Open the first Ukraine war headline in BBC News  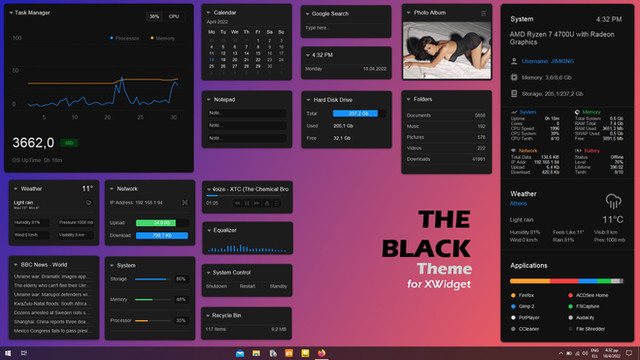coord(51,277)
